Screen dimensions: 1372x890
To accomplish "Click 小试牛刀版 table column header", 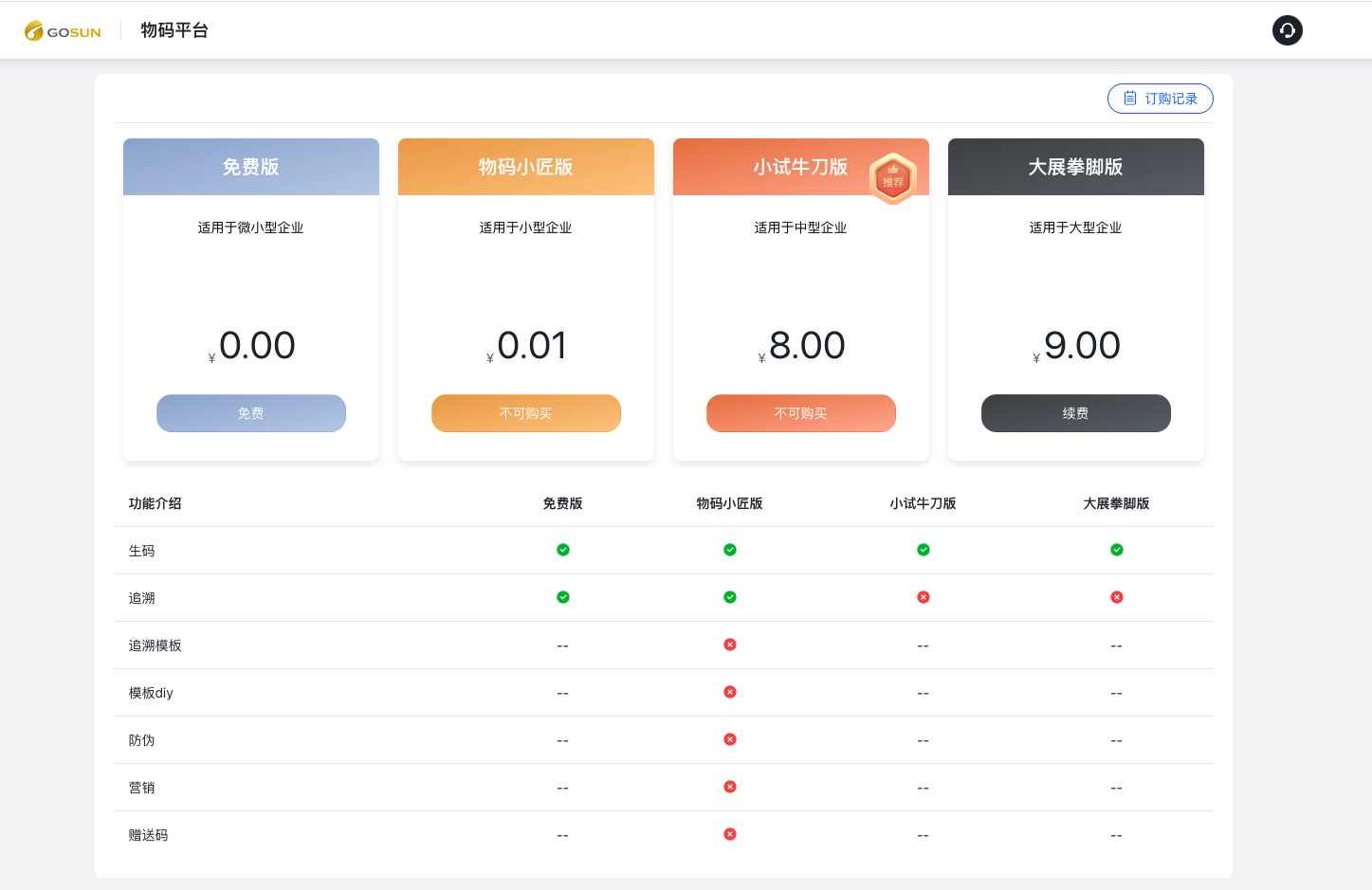I will click(x=924, y=503).
